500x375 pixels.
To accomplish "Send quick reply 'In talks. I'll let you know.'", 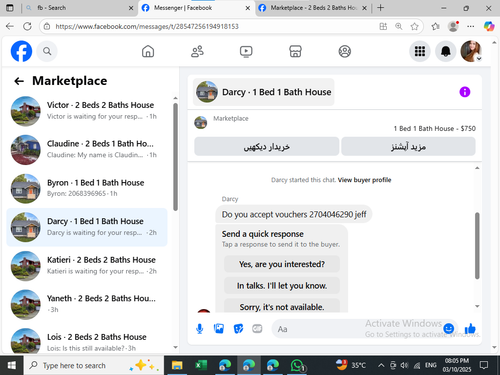I will [x=282, y=286].
